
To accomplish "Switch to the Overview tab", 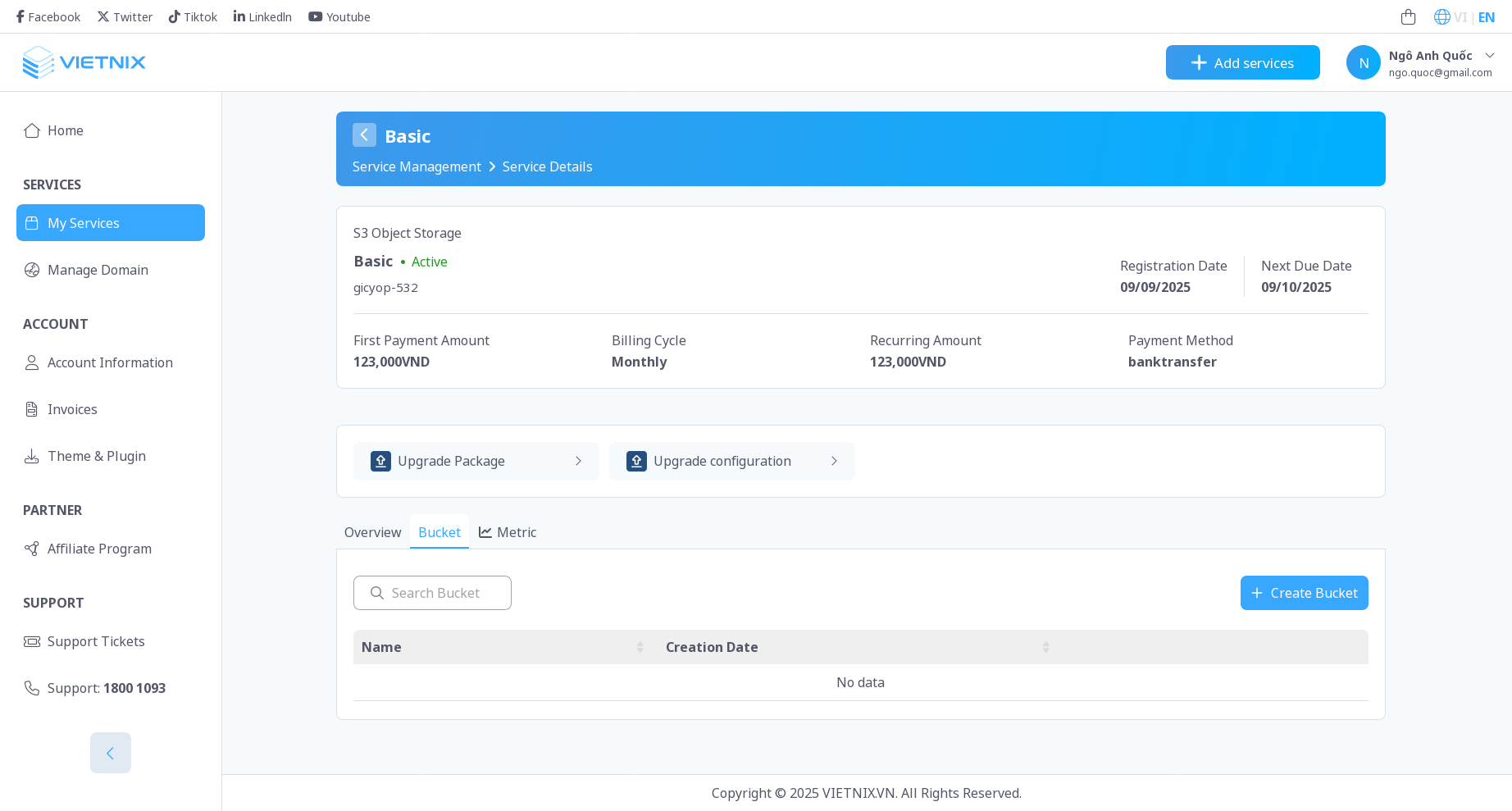I will tap(372, 532).
